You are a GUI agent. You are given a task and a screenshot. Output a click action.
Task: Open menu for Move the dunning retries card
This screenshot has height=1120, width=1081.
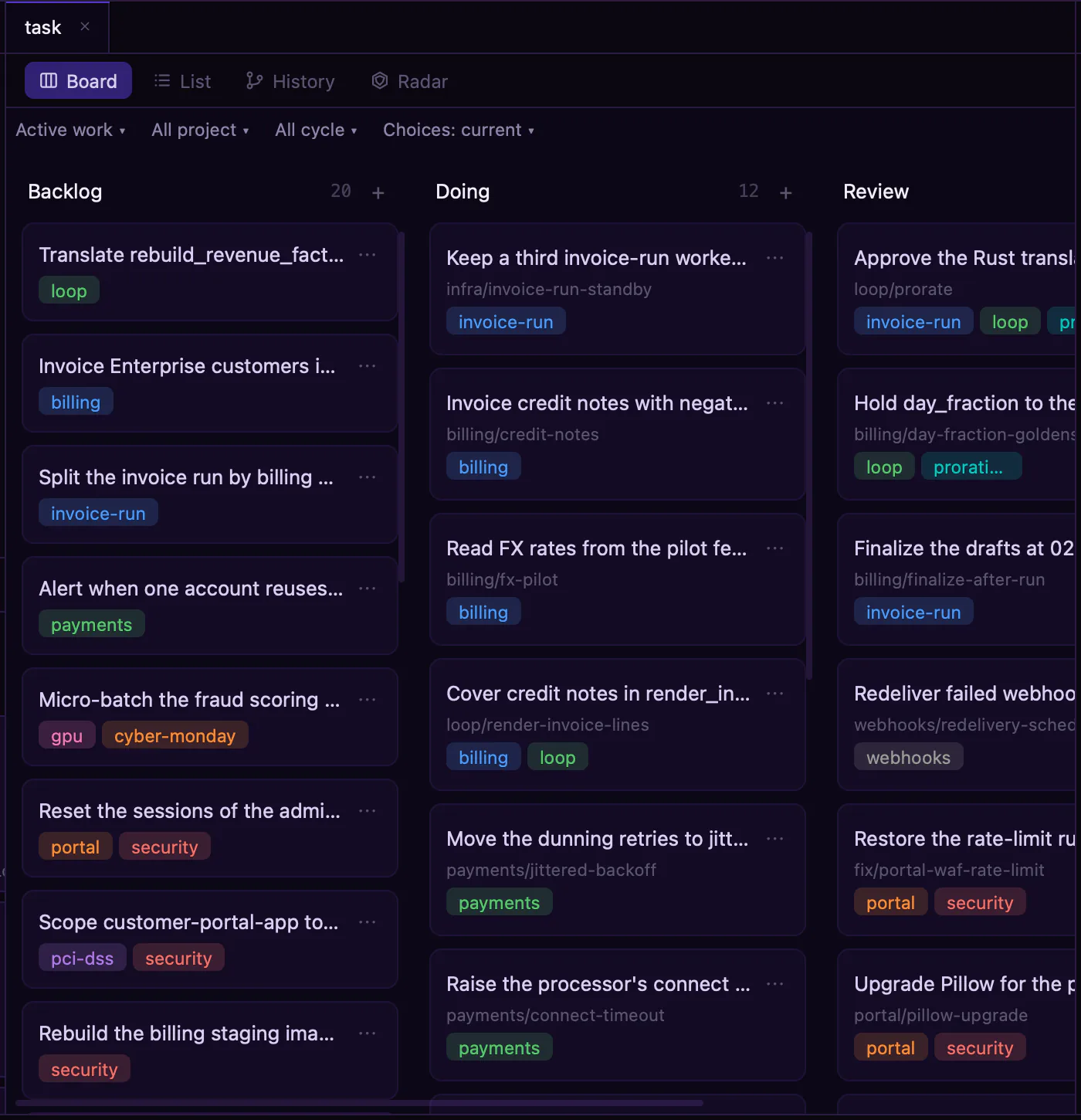[x=775, y=839]
